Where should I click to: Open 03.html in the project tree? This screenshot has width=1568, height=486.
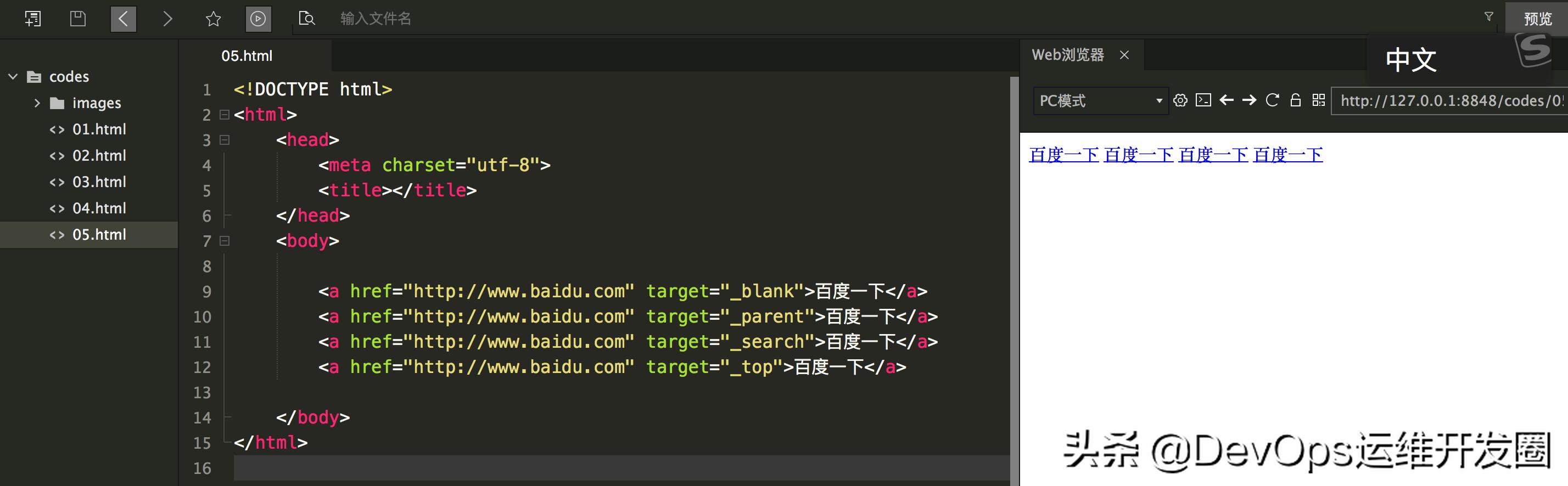click(x=99, y=182)
